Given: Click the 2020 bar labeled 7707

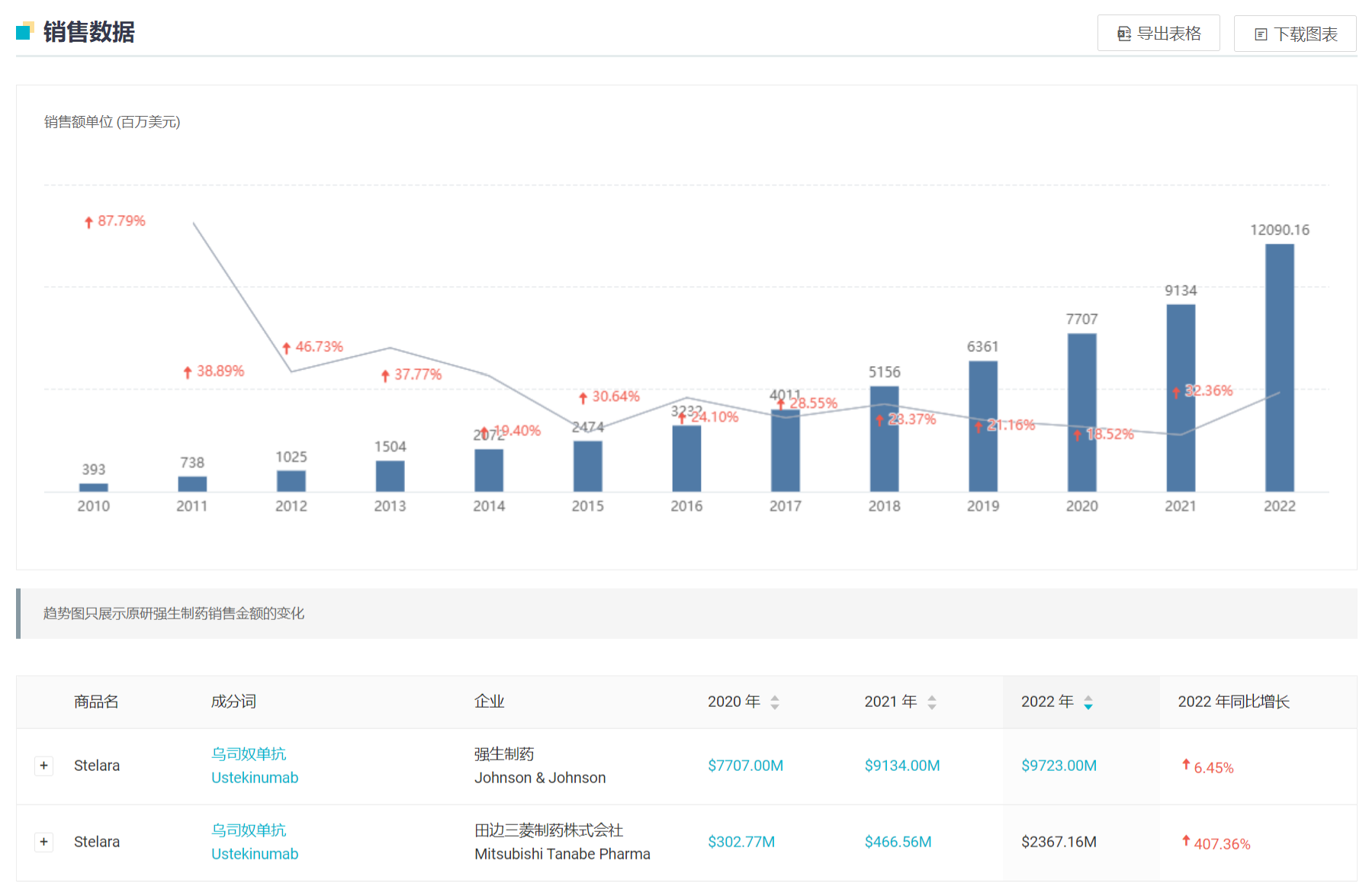Looking at the screenshot, I should coord(1081,413).
